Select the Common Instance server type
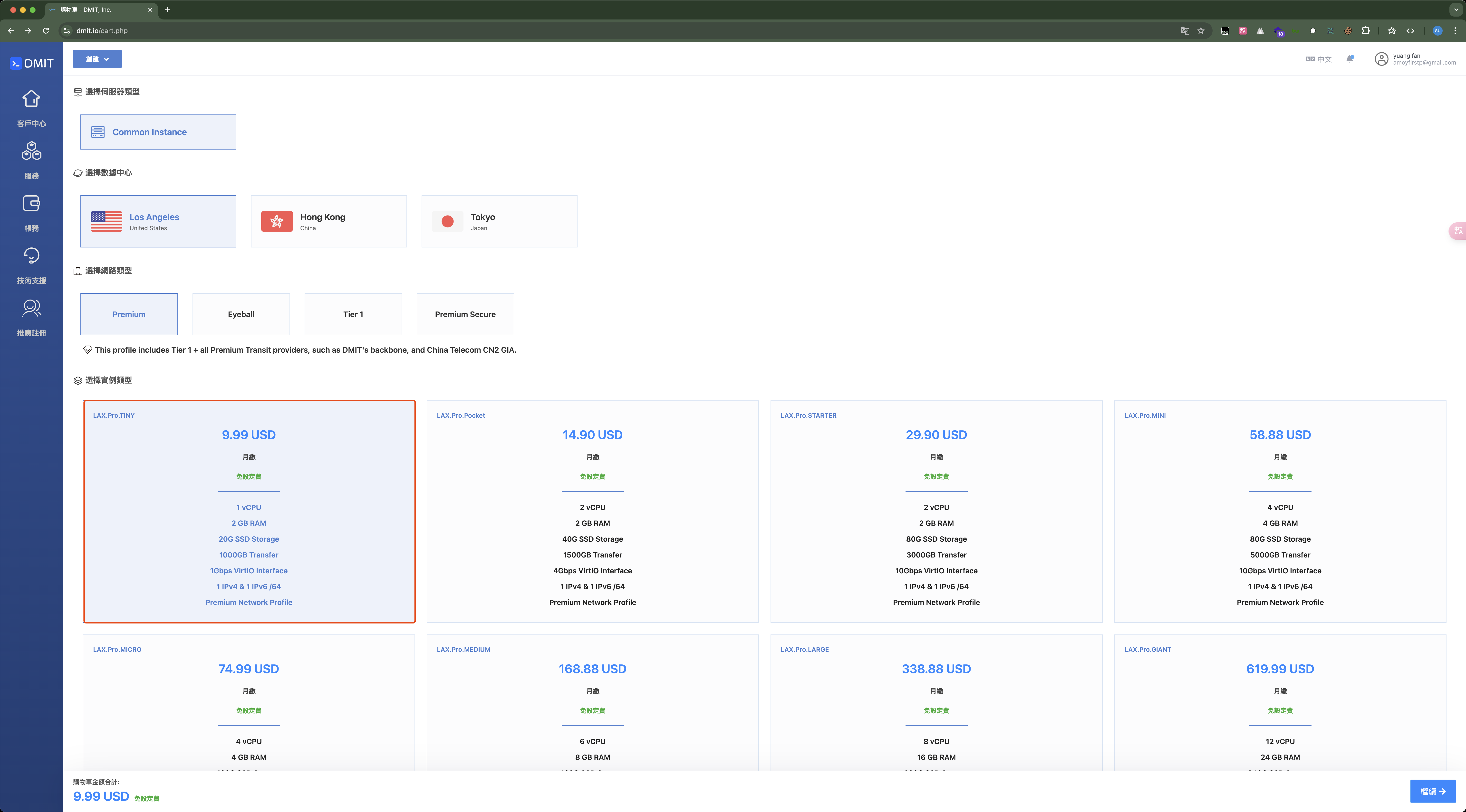The width and height of the screenshot is (1466, 812). click(158, 132)
